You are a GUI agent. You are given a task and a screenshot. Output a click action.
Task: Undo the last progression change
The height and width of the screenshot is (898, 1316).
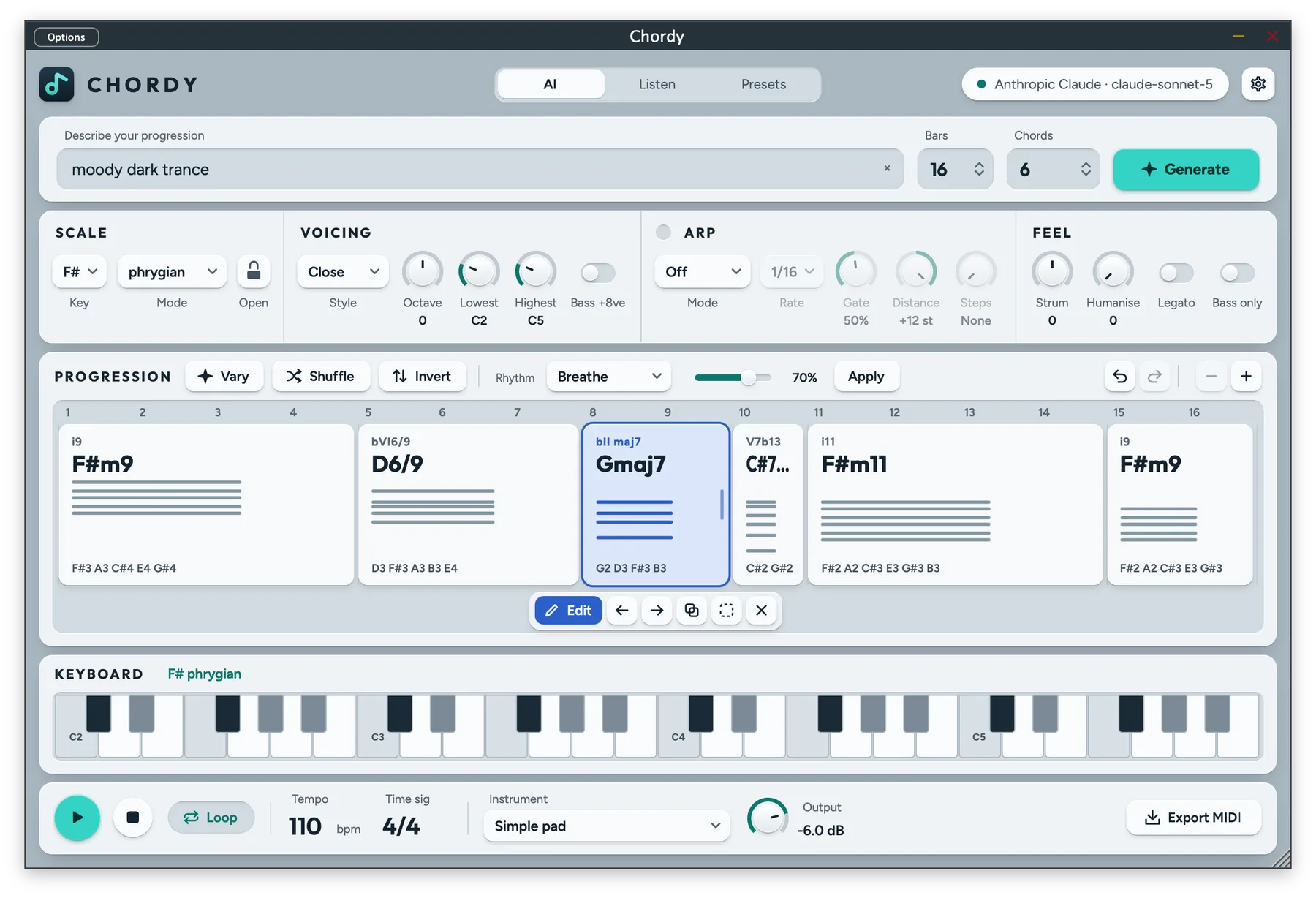(1119, 376)
